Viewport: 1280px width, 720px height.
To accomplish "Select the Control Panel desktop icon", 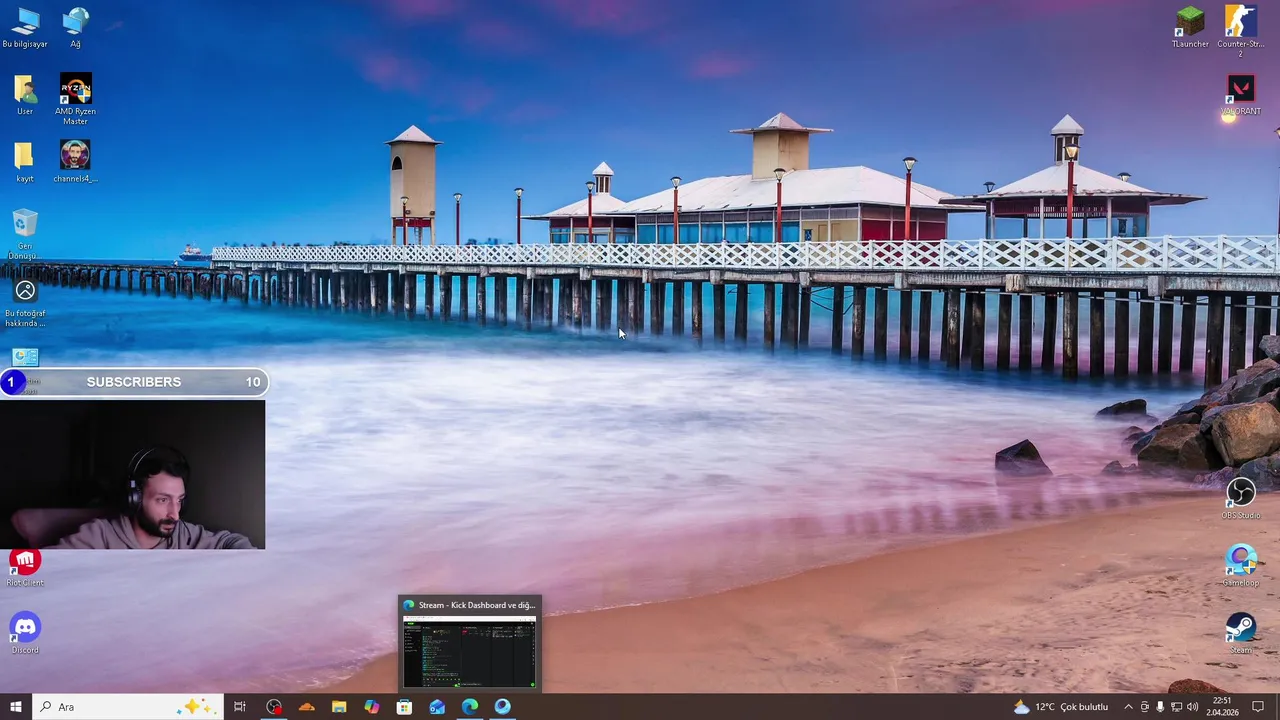I will (25, 358).
